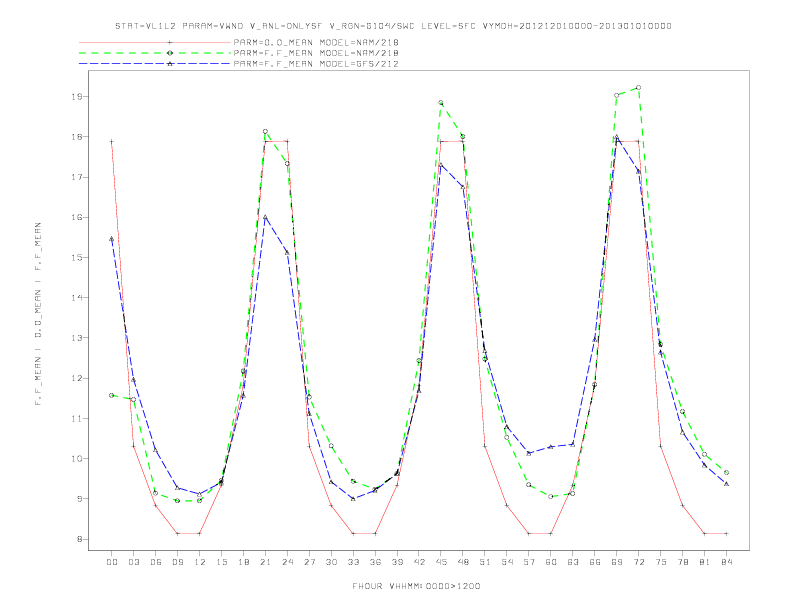Click the blue triangle data point at hour 00
The image size is (792, 612).
112,239
